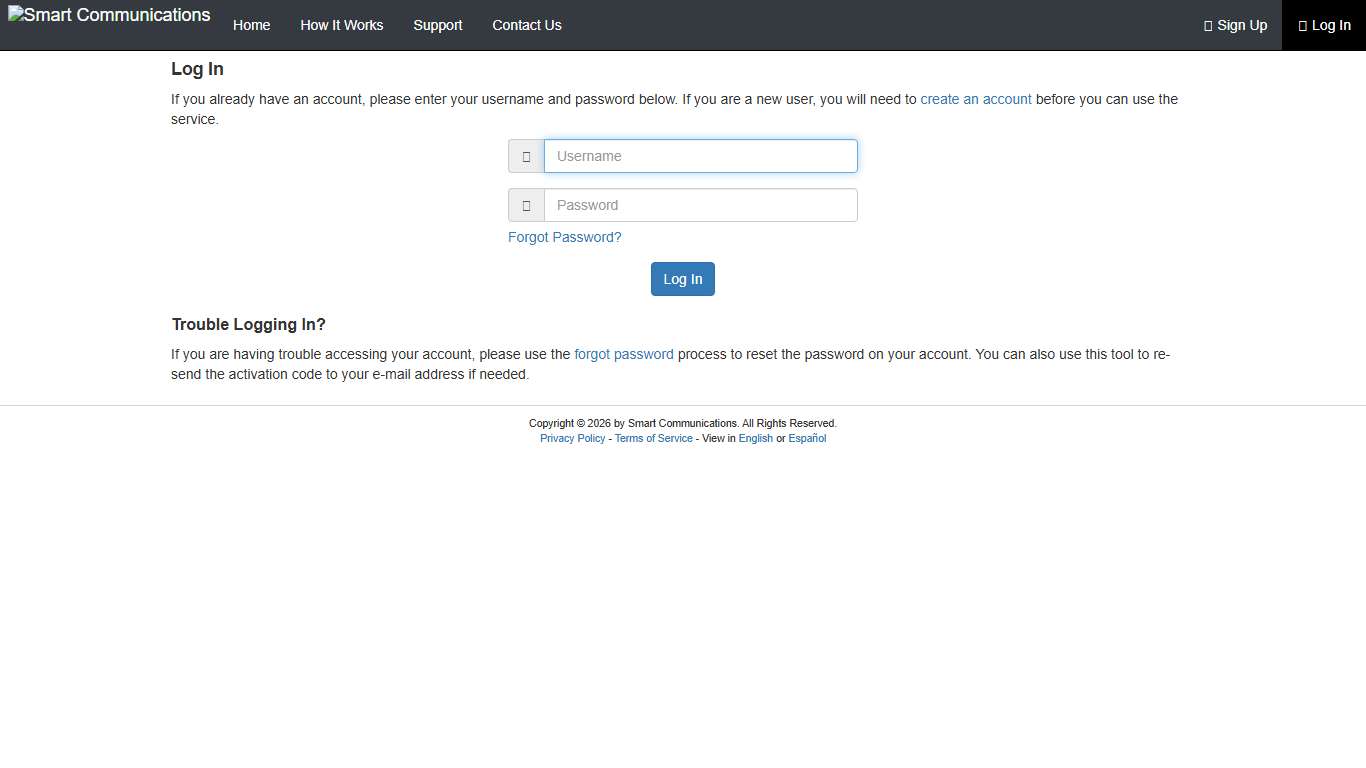This screenshot has height=768, width=1366.
Task: Select the Sign Up navbar entry
Action: [x=1236, y=25]
